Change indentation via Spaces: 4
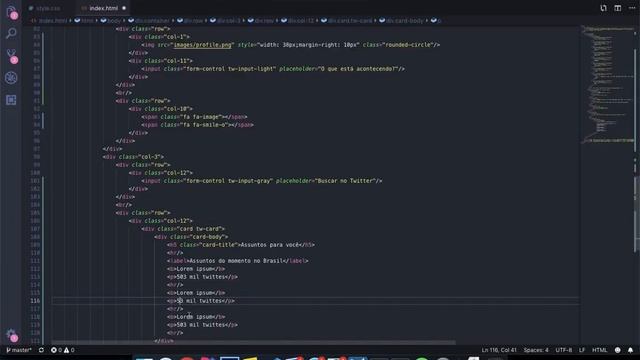The height and width of the screenshot is (360, 640). 536,350
